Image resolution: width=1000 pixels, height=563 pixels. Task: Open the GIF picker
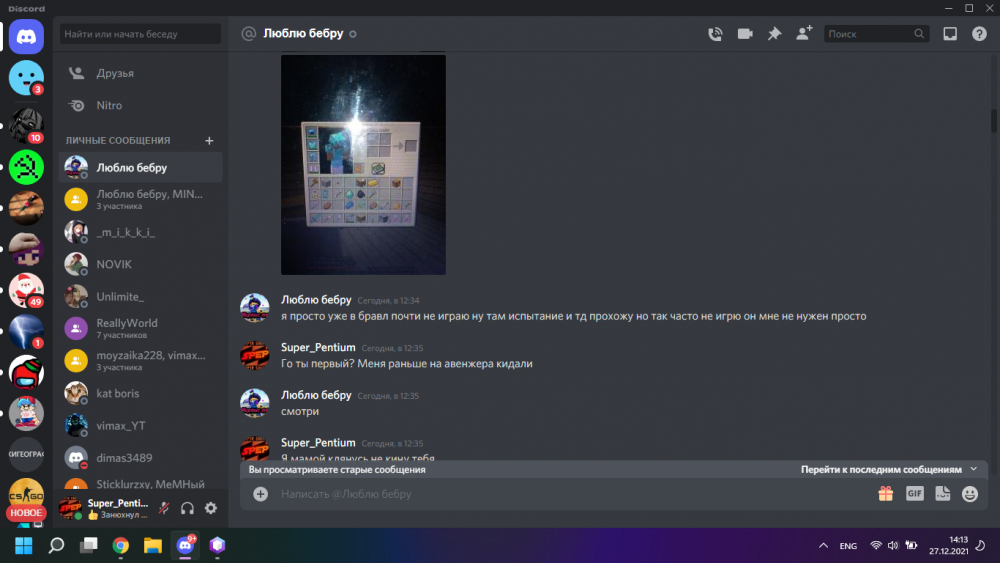pos(915,494)
